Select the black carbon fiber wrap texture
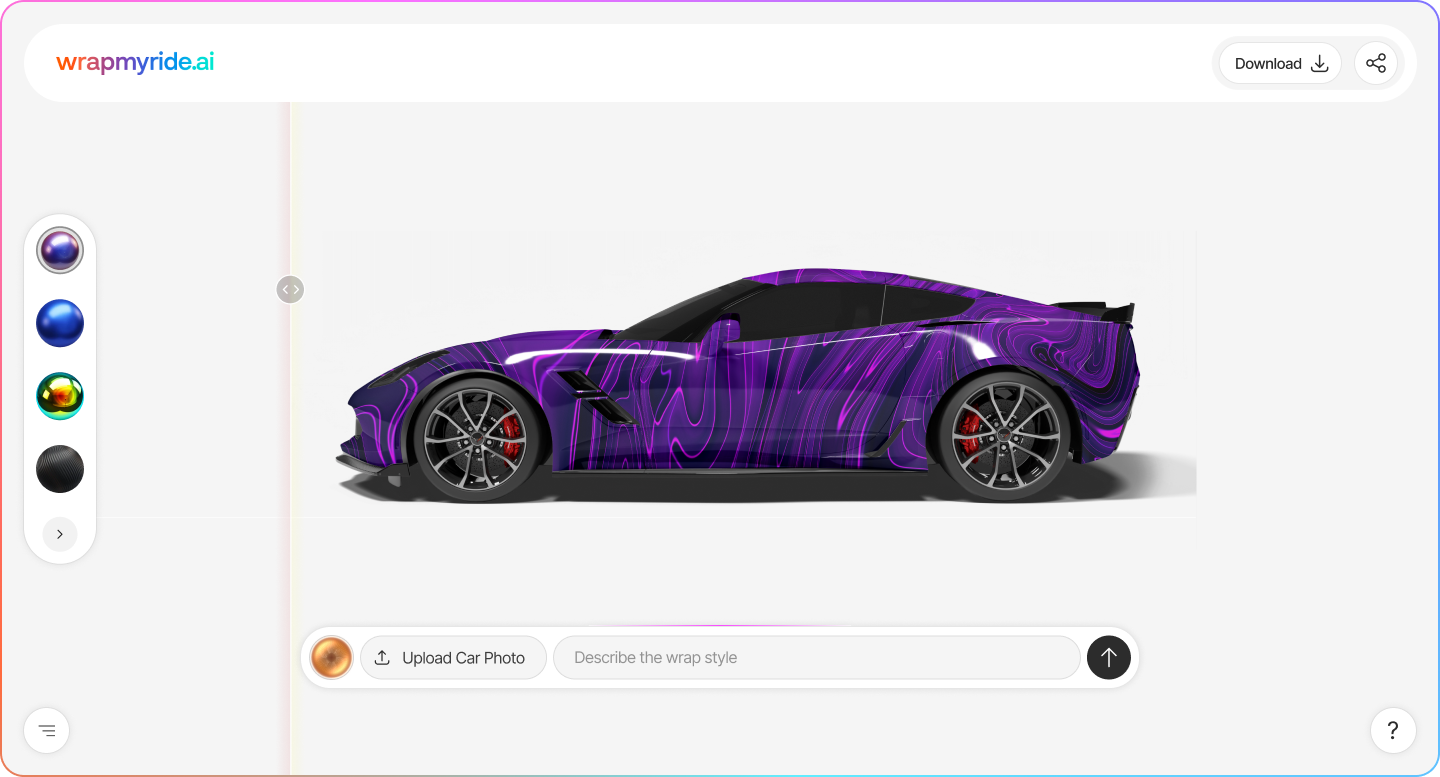This screenshot has height=777, width=1440. tap(60, 468)
